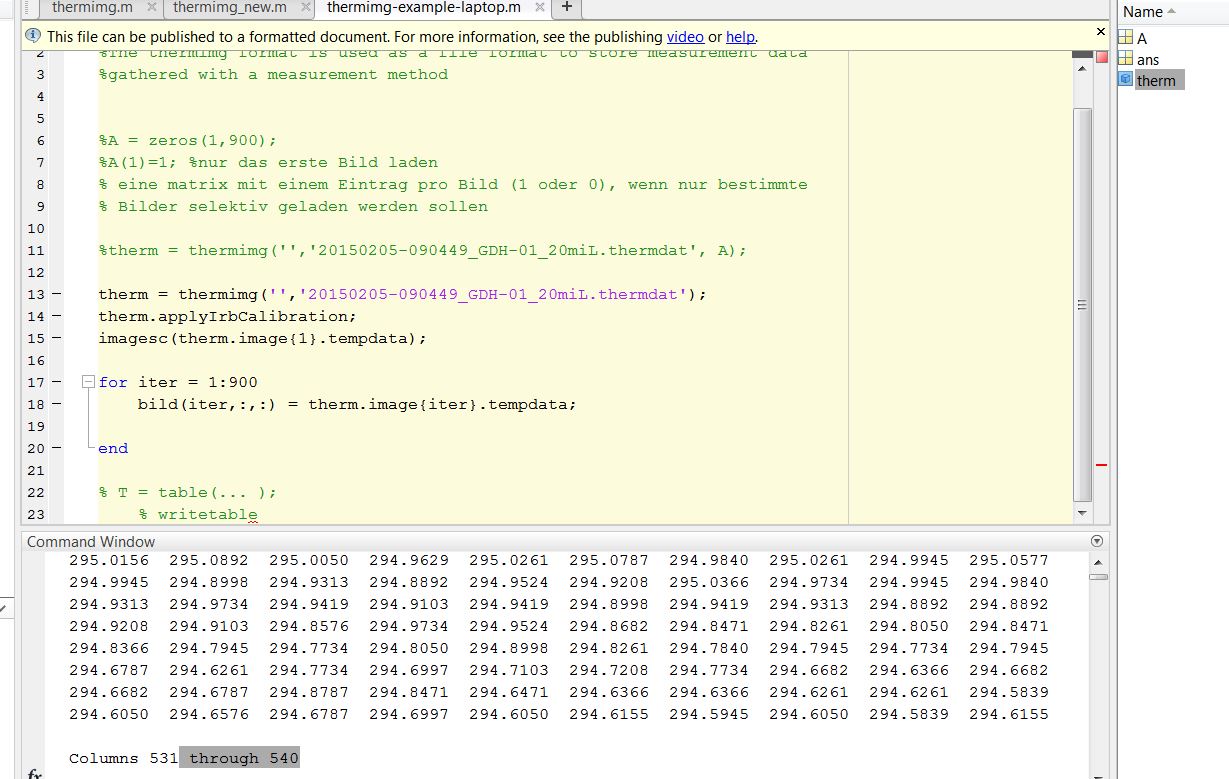
Task: Select variable A in the workspace
Action: (x=1142, y=39)
